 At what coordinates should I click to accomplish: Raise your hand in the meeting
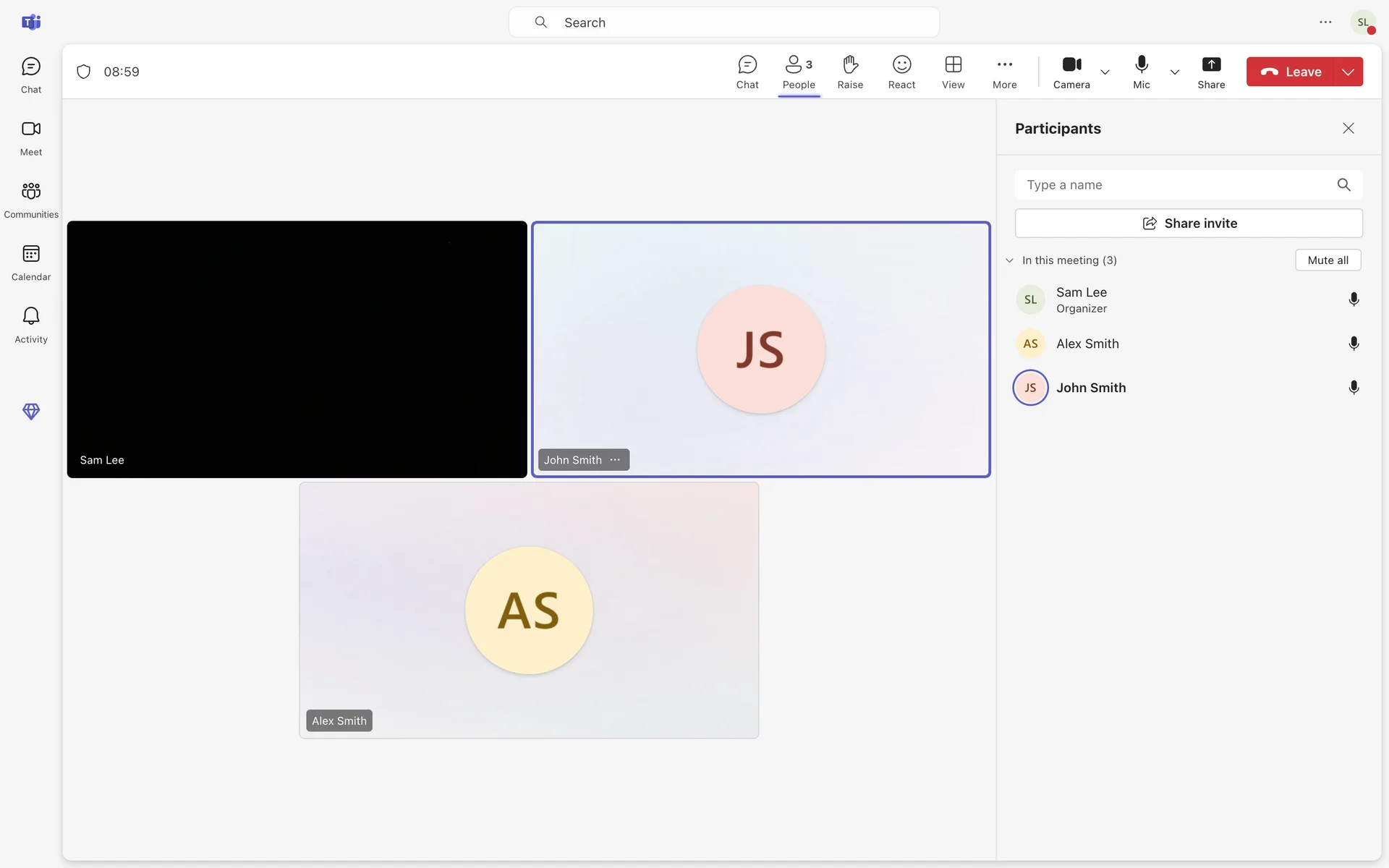(850, 72)
